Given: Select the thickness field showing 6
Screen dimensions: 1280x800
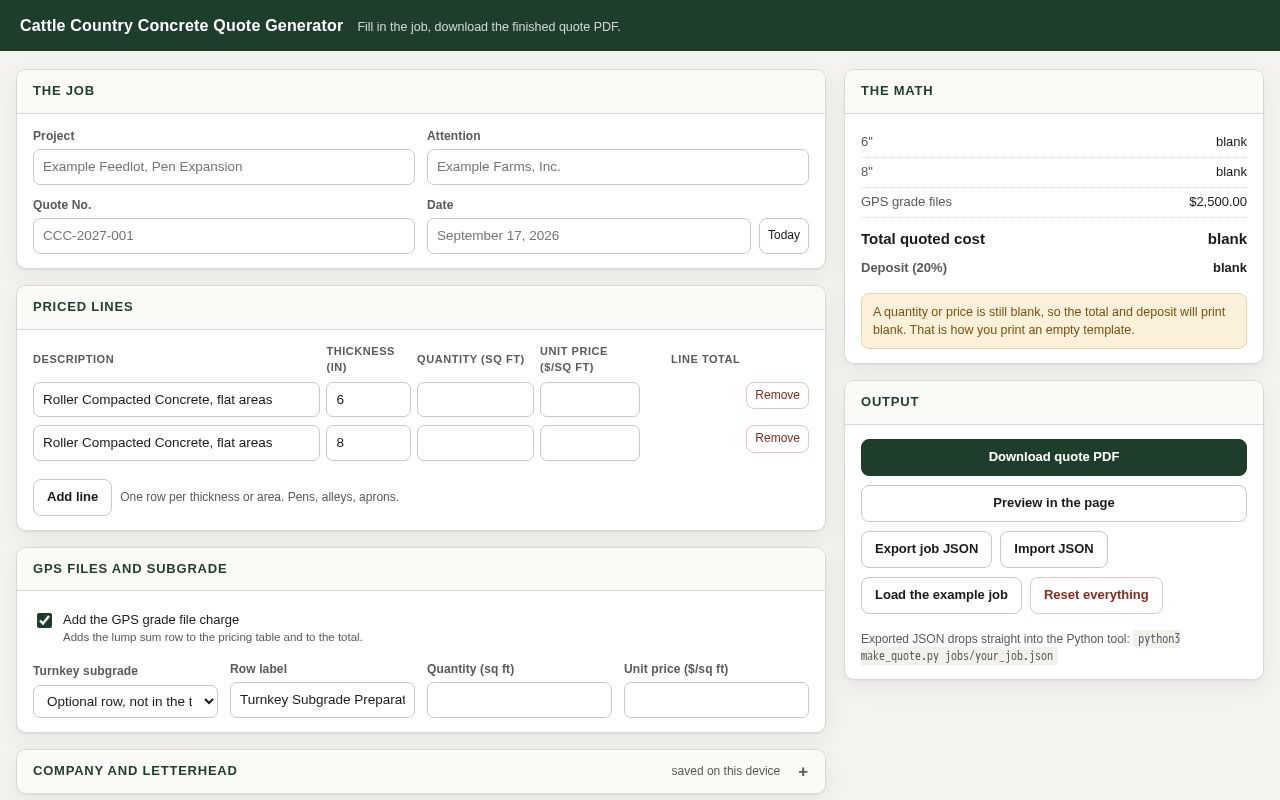Looking at the screenshot, I should (x=368, y=399).
